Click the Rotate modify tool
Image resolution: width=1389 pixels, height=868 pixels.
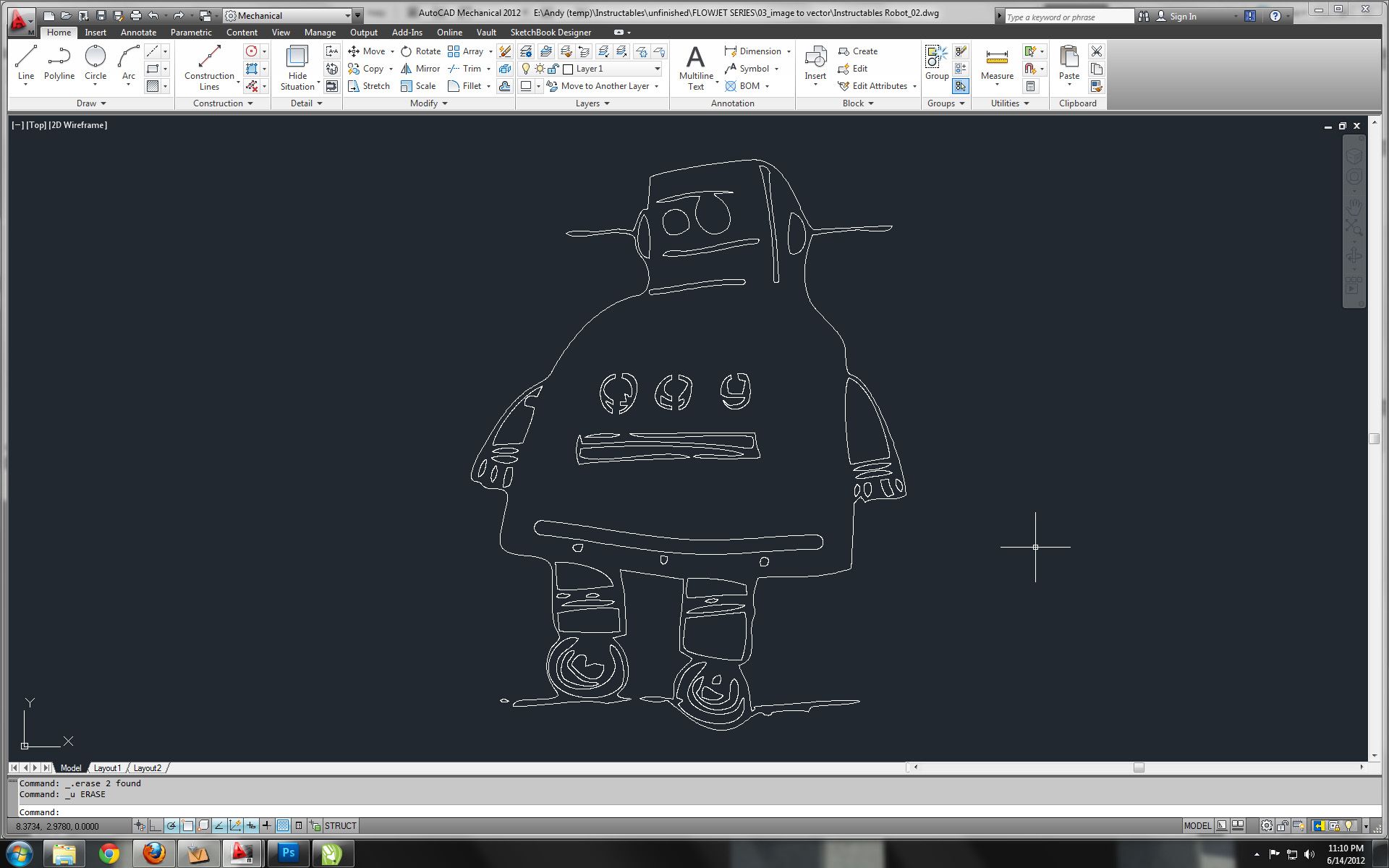coord(421,51)
